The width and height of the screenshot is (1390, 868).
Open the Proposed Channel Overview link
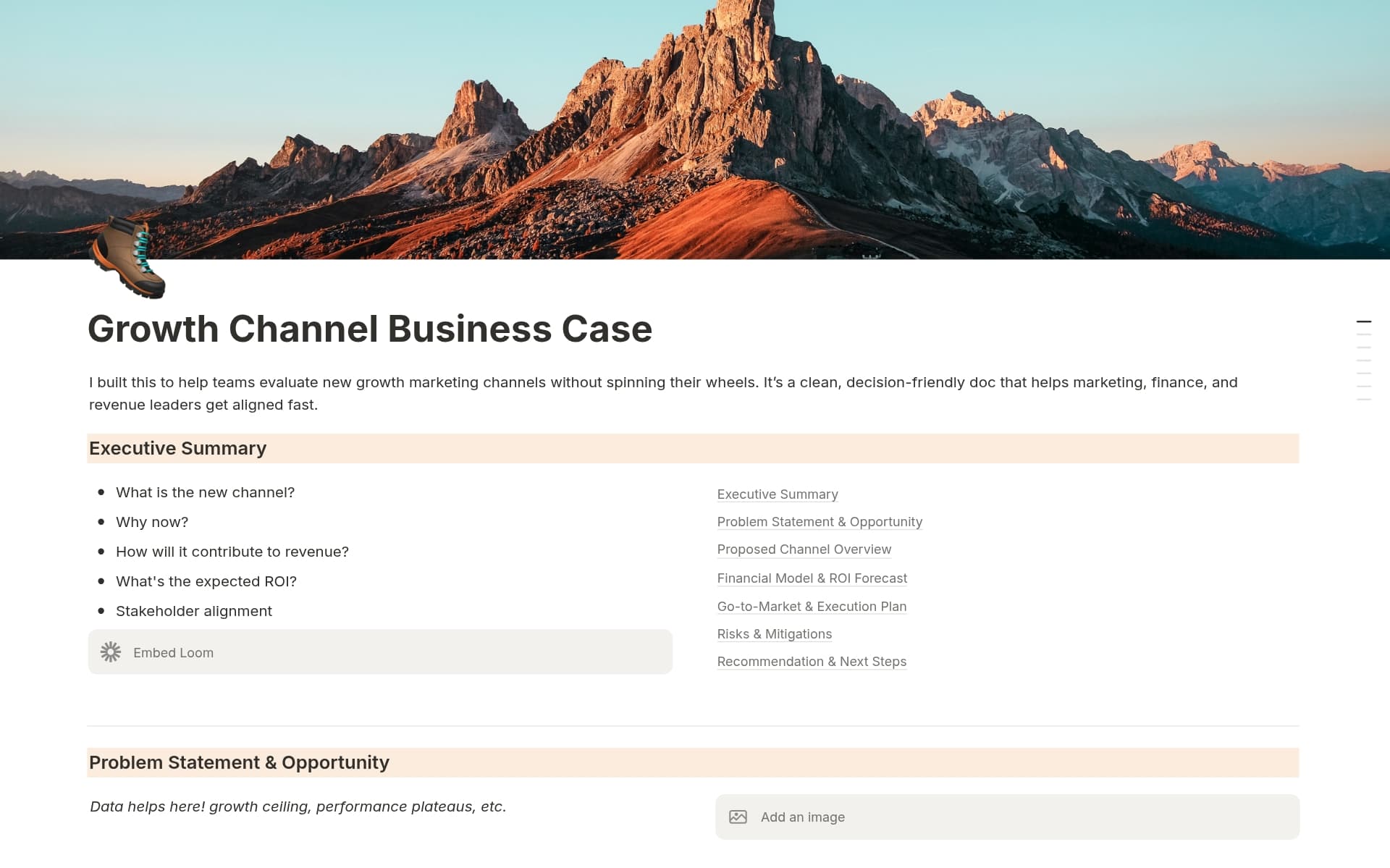pyautogui.click(x=804, y=549)
